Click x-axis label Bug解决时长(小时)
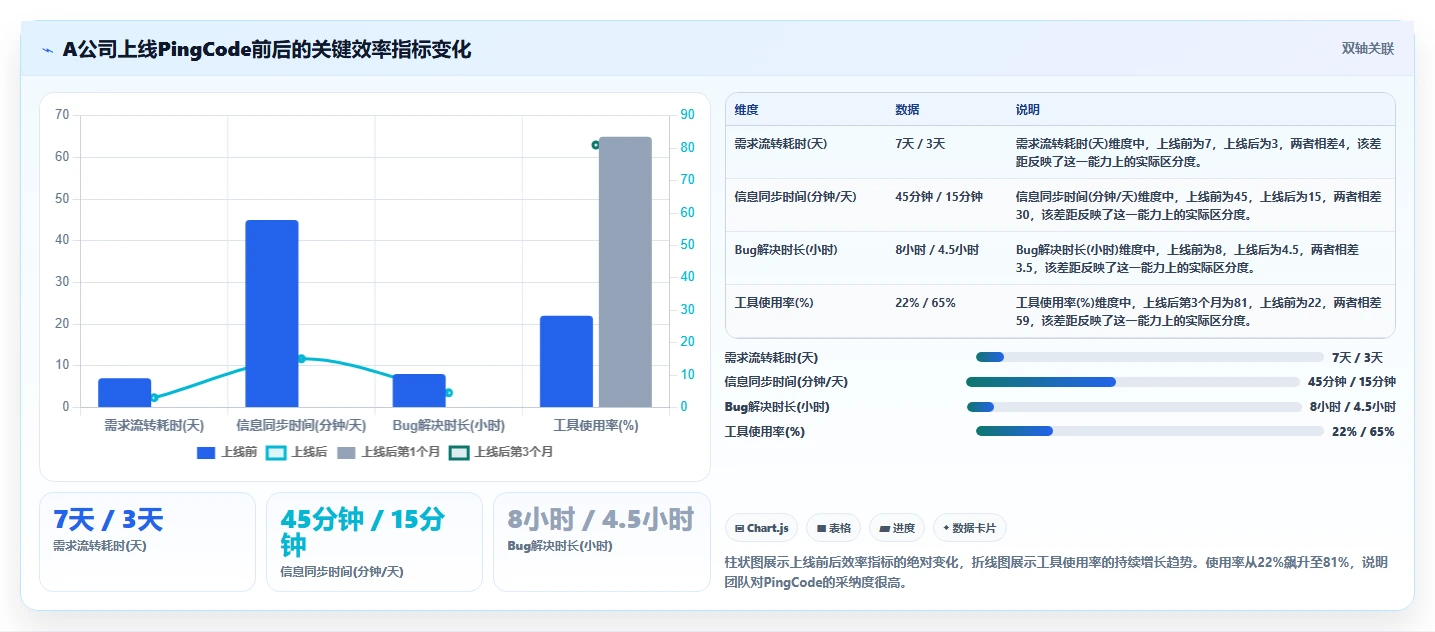 coord(449,426)
